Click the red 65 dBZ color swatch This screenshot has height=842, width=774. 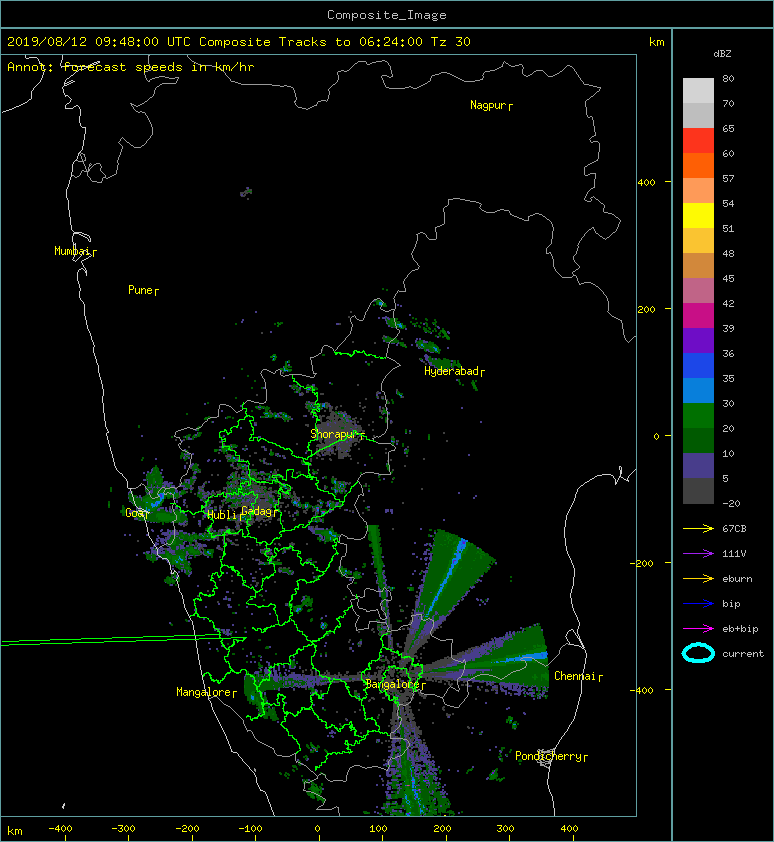pyautogui.click(x=698, y=140)
